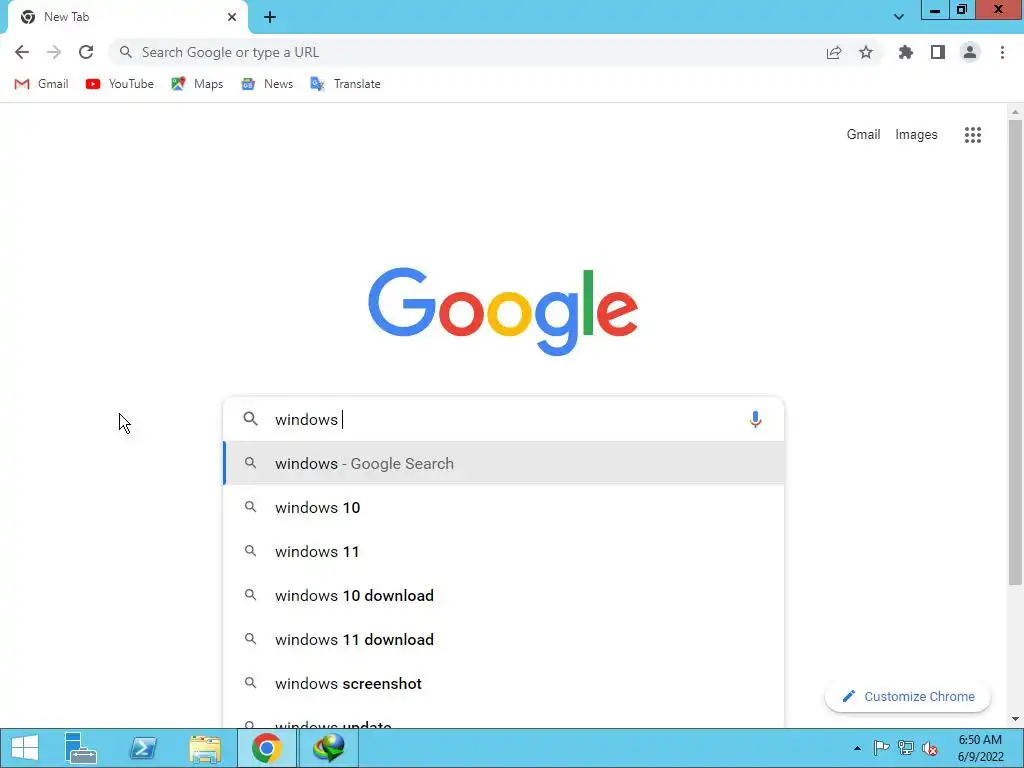The image size is (1024, 768).
Task: Open the taskbar clock showing 6:50 AM
Action: point(980,748)
